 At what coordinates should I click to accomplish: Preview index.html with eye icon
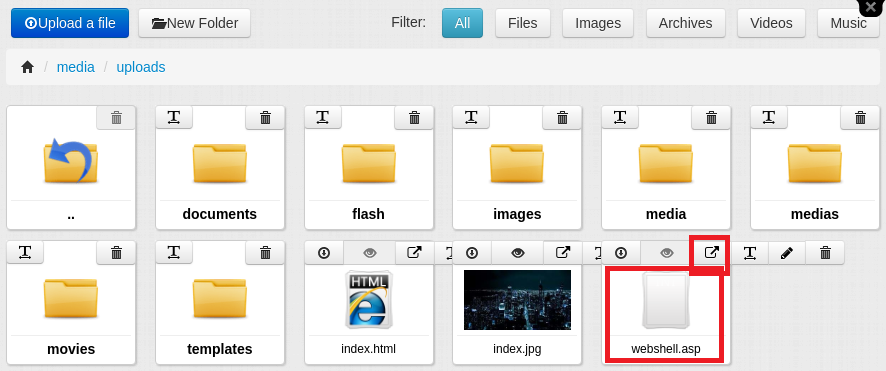[x=370, y=253]
